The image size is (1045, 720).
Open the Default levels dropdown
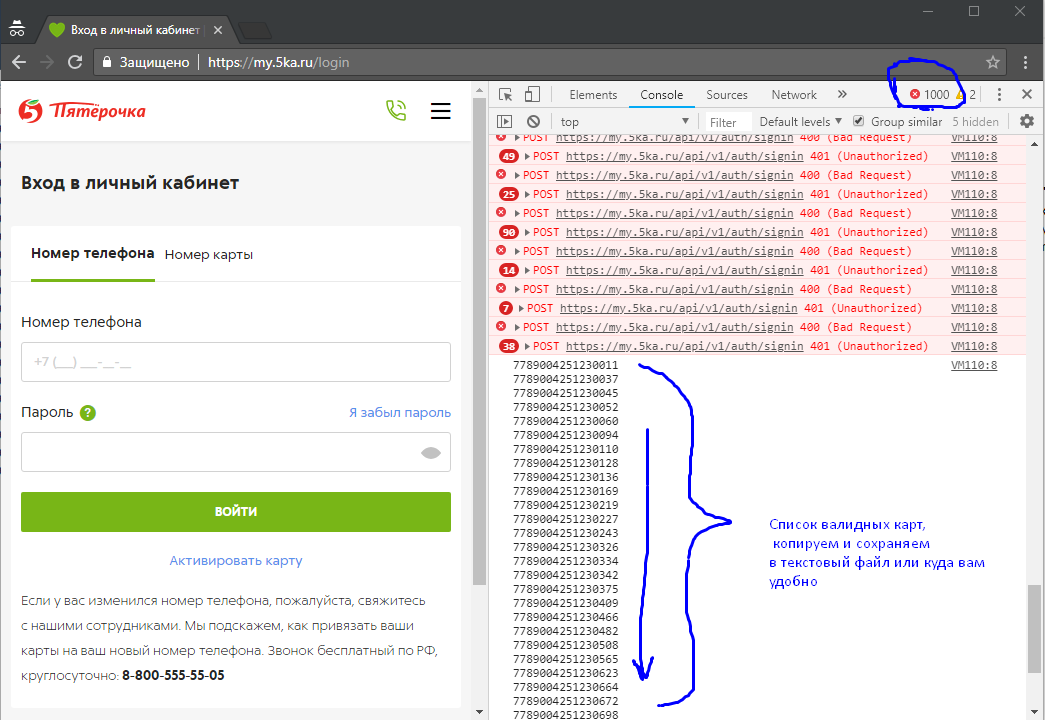point(800,121)
